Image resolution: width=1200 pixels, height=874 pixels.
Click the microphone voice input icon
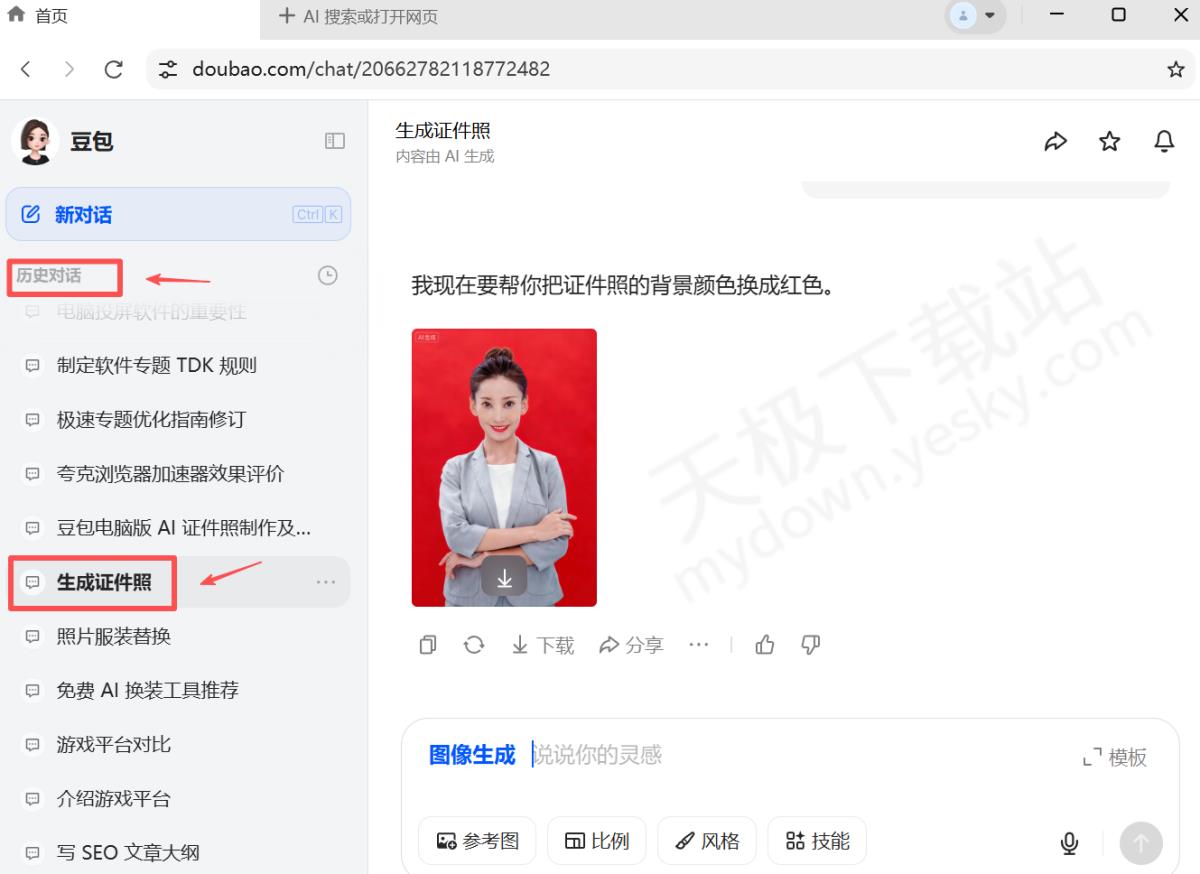click(1069, 843)
